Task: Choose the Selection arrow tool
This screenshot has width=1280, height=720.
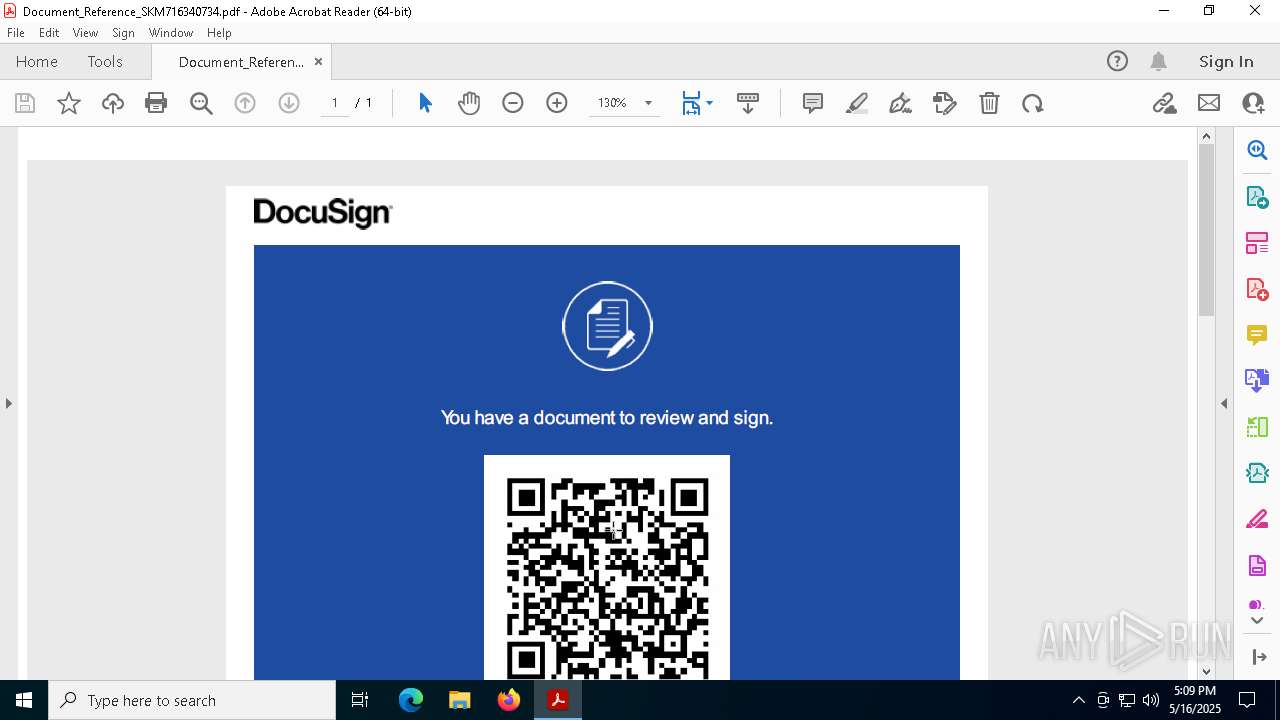Action: point(425,103)
